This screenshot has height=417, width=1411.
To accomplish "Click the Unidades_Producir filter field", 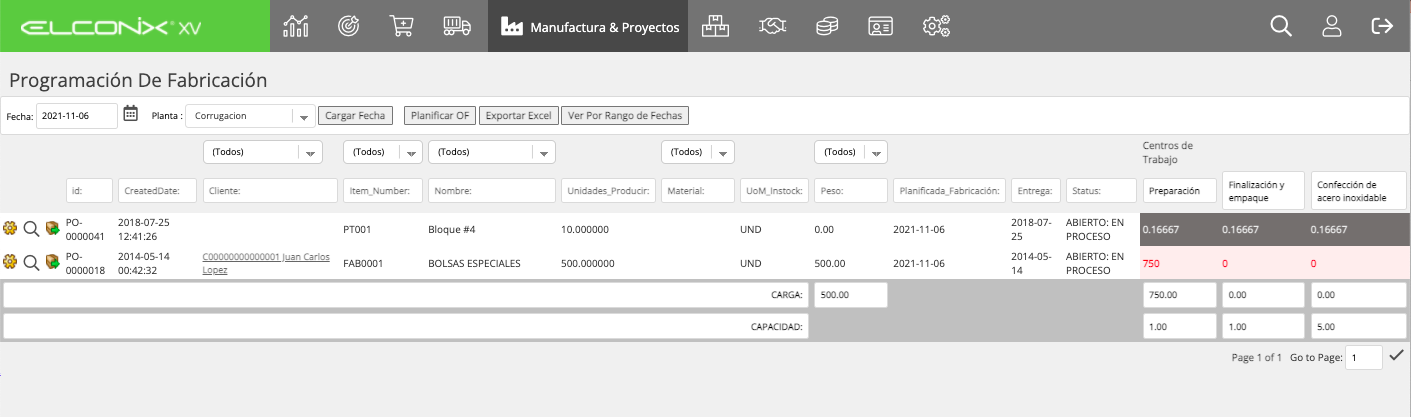I will (609, 190).
